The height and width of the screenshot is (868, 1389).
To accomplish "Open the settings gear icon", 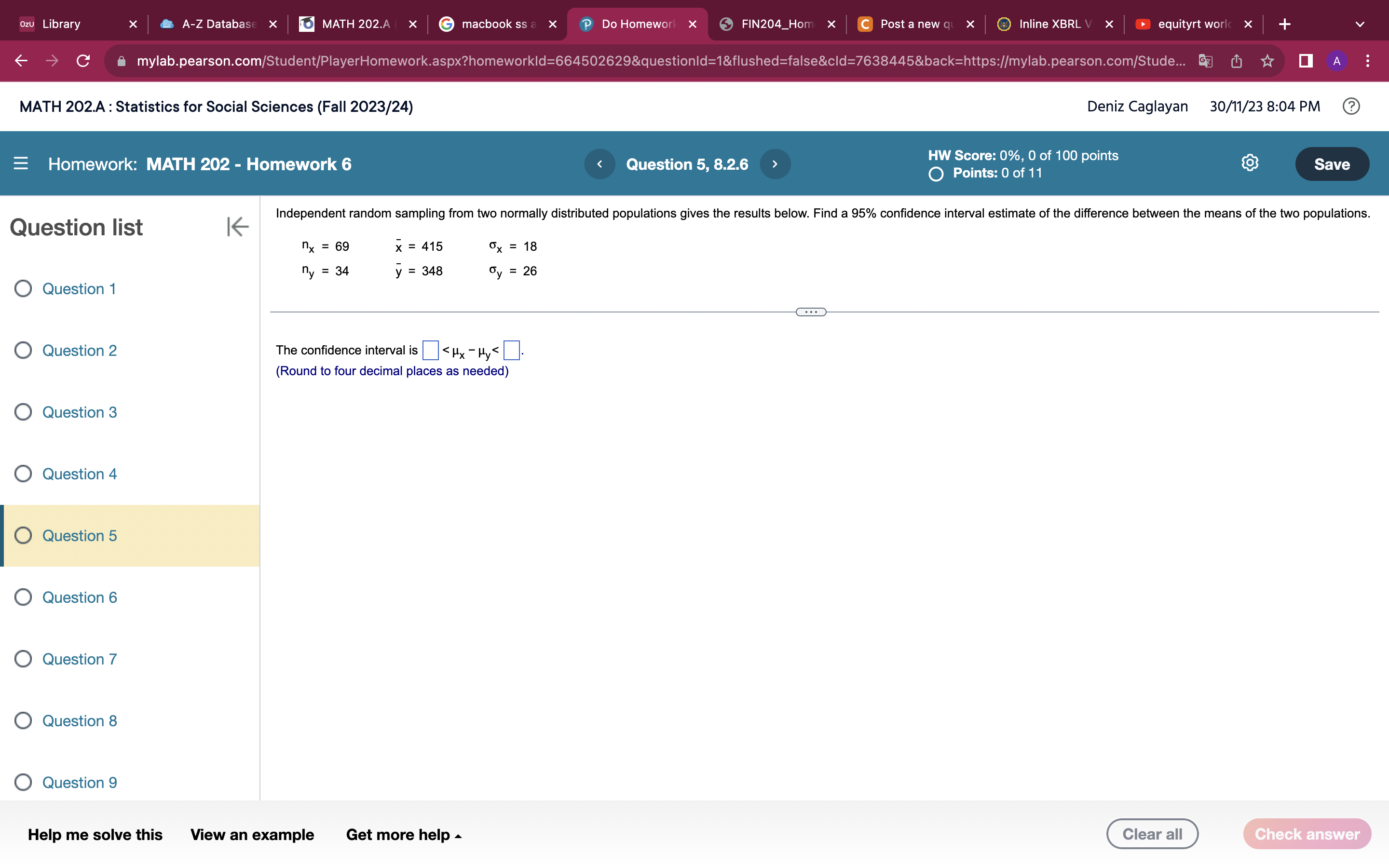I will (1250, 163).
